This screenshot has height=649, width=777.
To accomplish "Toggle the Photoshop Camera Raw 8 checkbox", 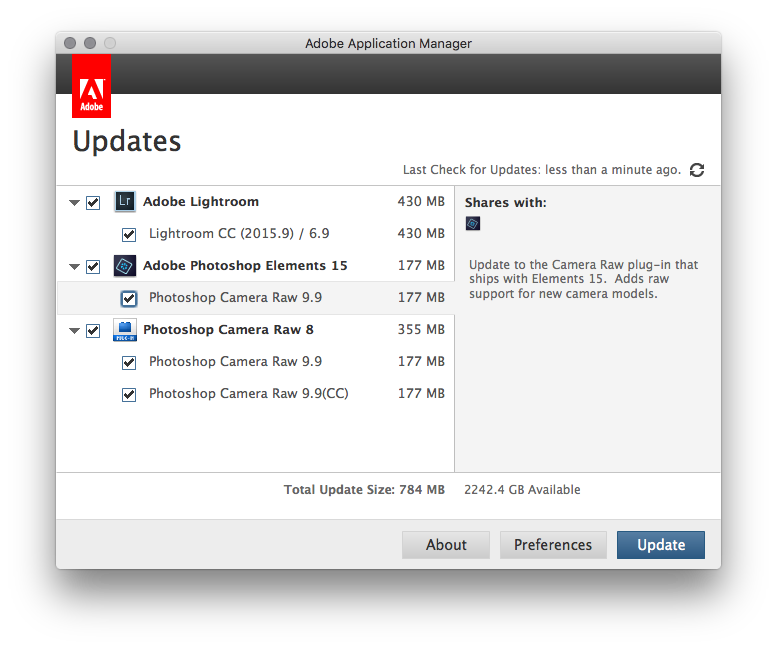I will (93, 330).
